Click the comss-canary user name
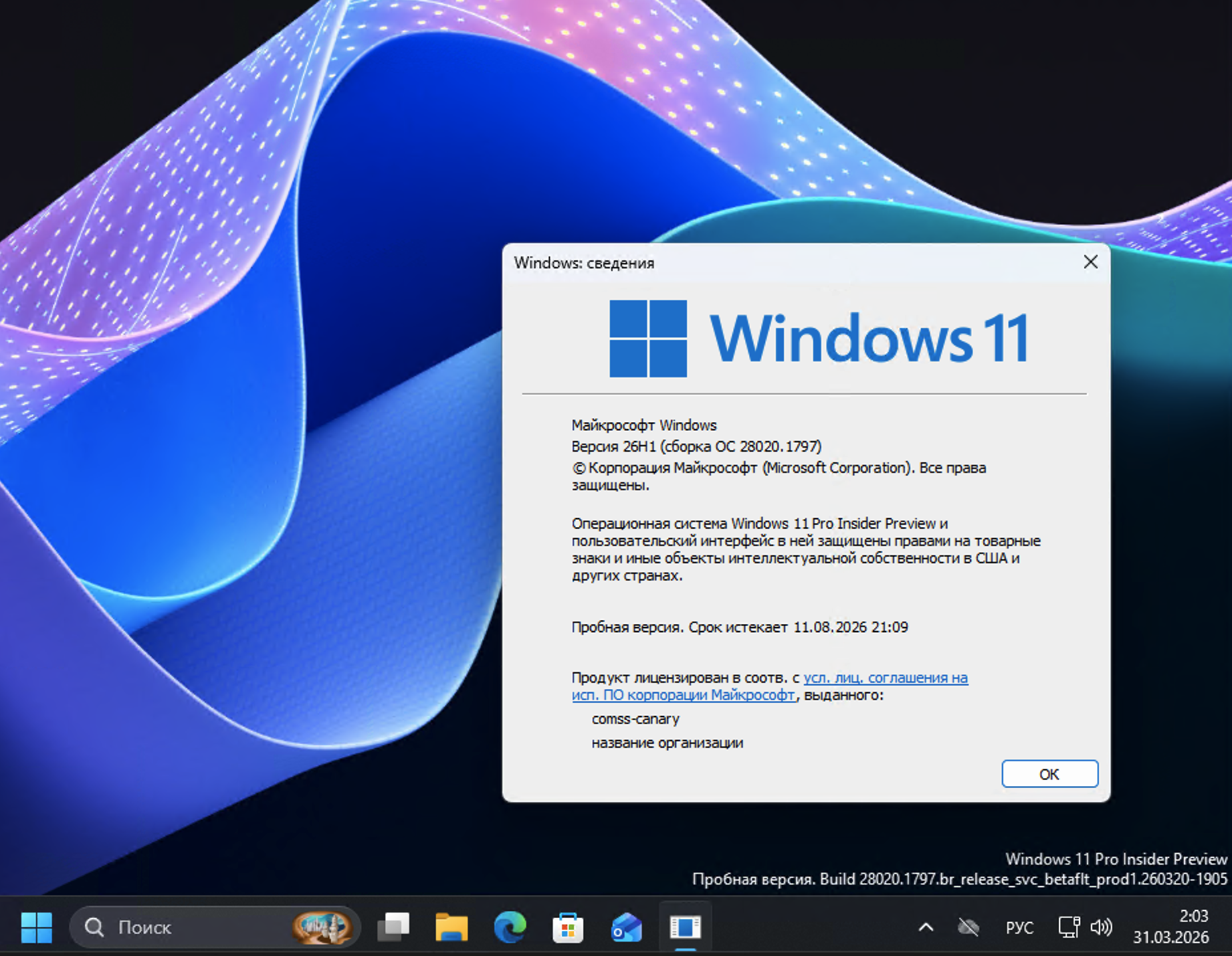The height and width of the screenshot is (956, 1232). click(x=635, y=719)
